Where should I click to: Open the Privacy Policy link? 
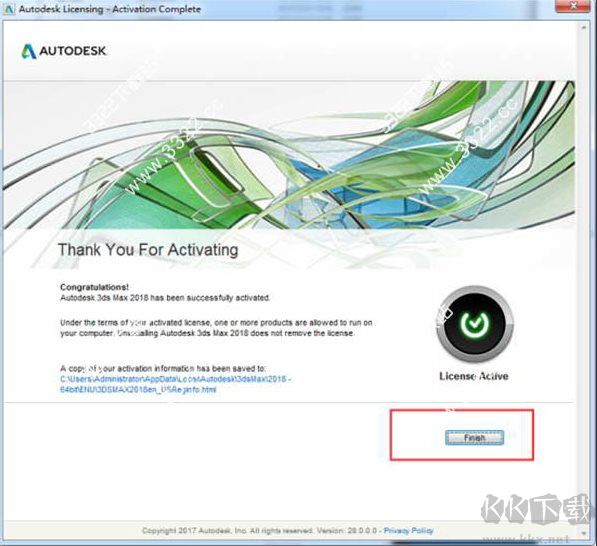409,530
